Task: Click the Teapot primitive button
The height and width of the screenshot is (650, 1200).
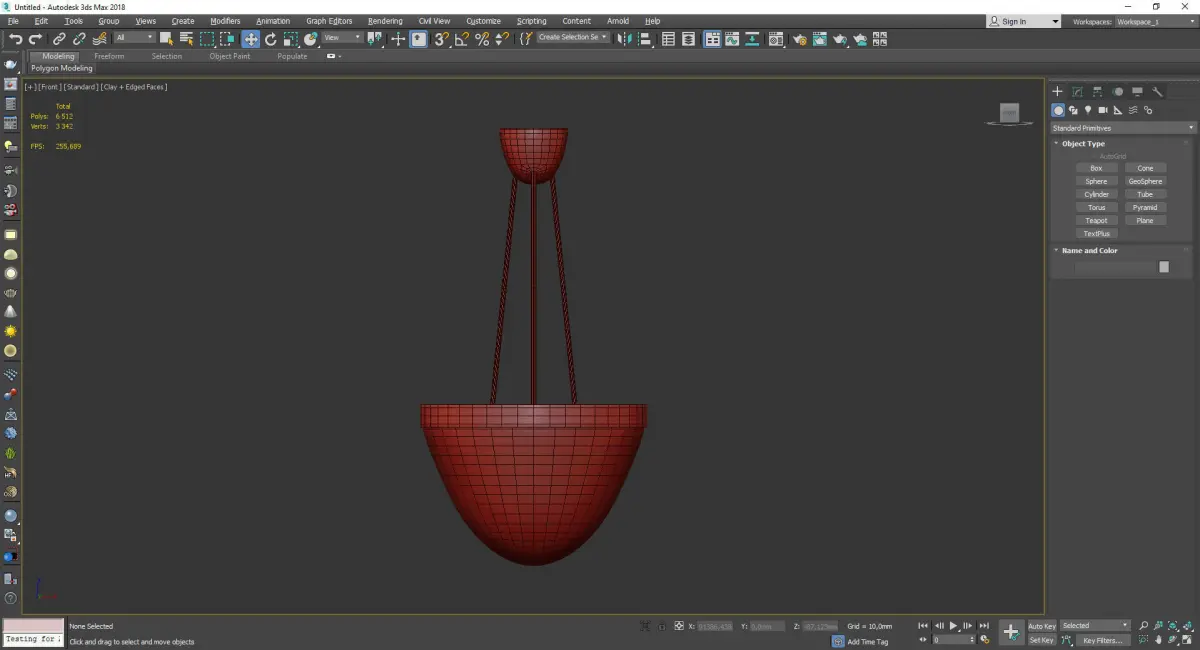Action: pyautogui.click(x=1096, y=220)
